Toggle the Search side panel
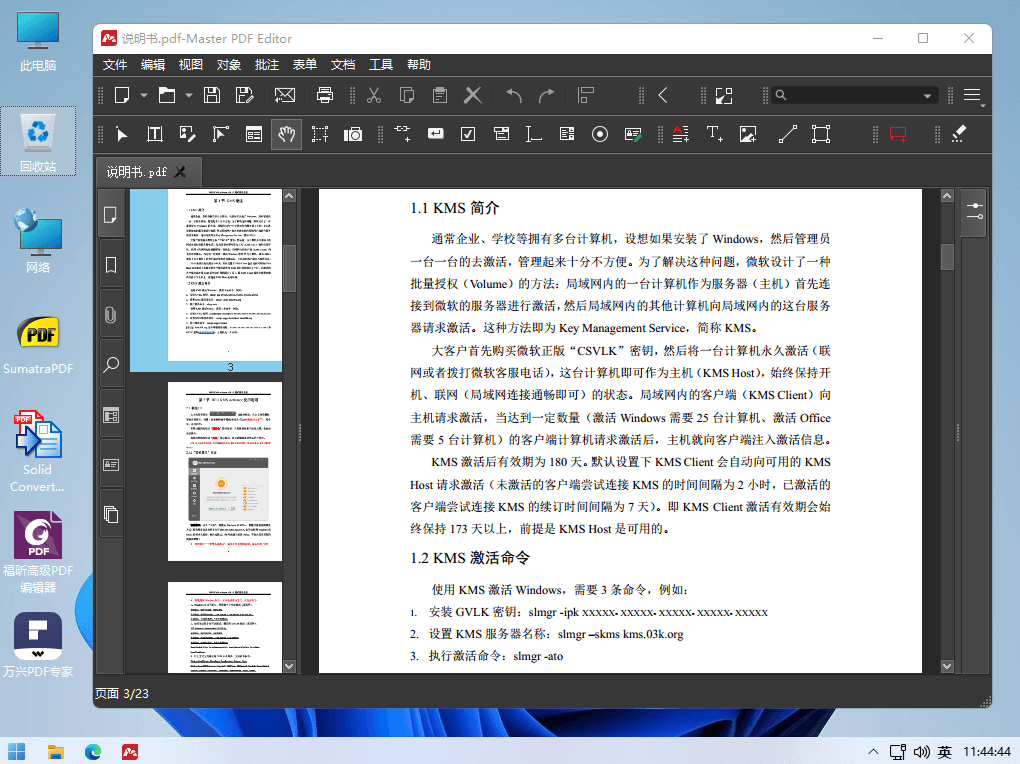Image resolution: width=1020 pixels, height=764 pixels. (111, 364)
